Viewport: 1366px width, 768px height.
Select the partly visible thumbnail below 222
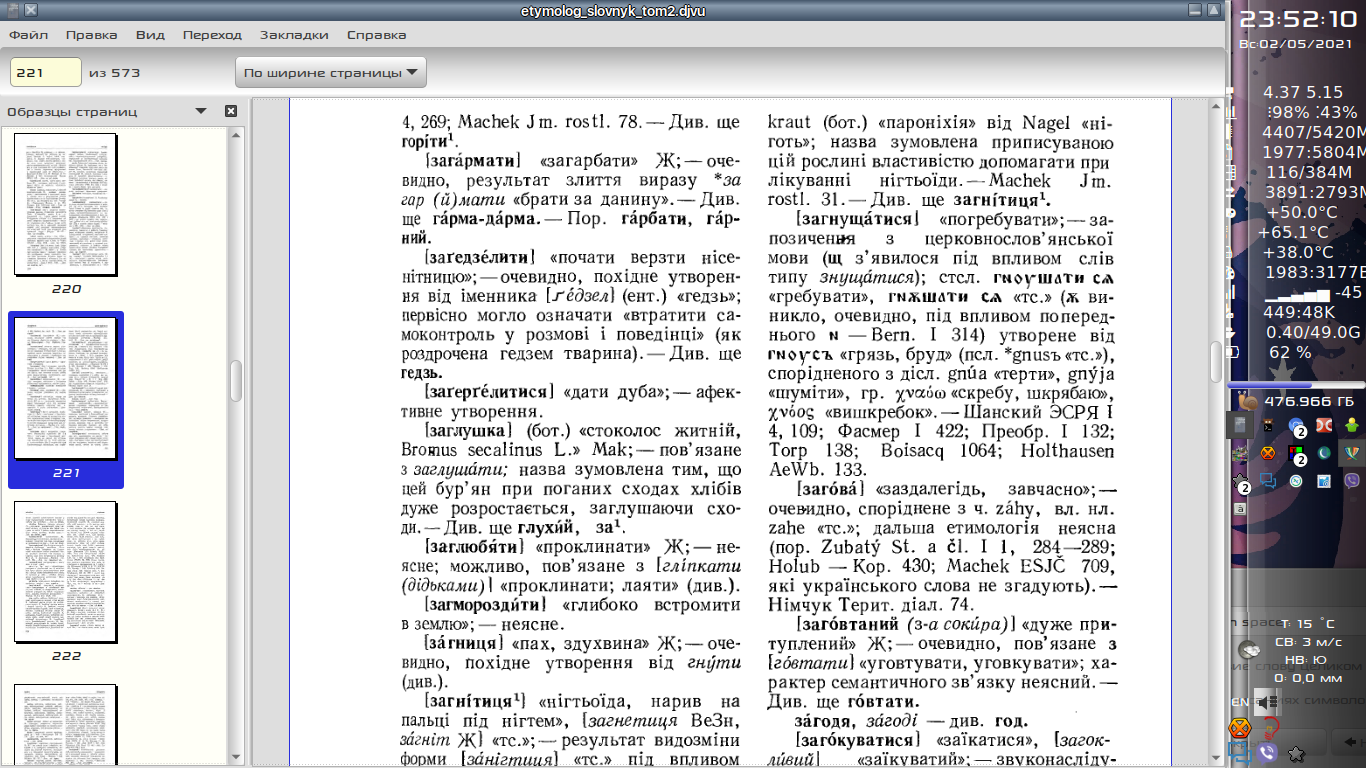(66, 724)
